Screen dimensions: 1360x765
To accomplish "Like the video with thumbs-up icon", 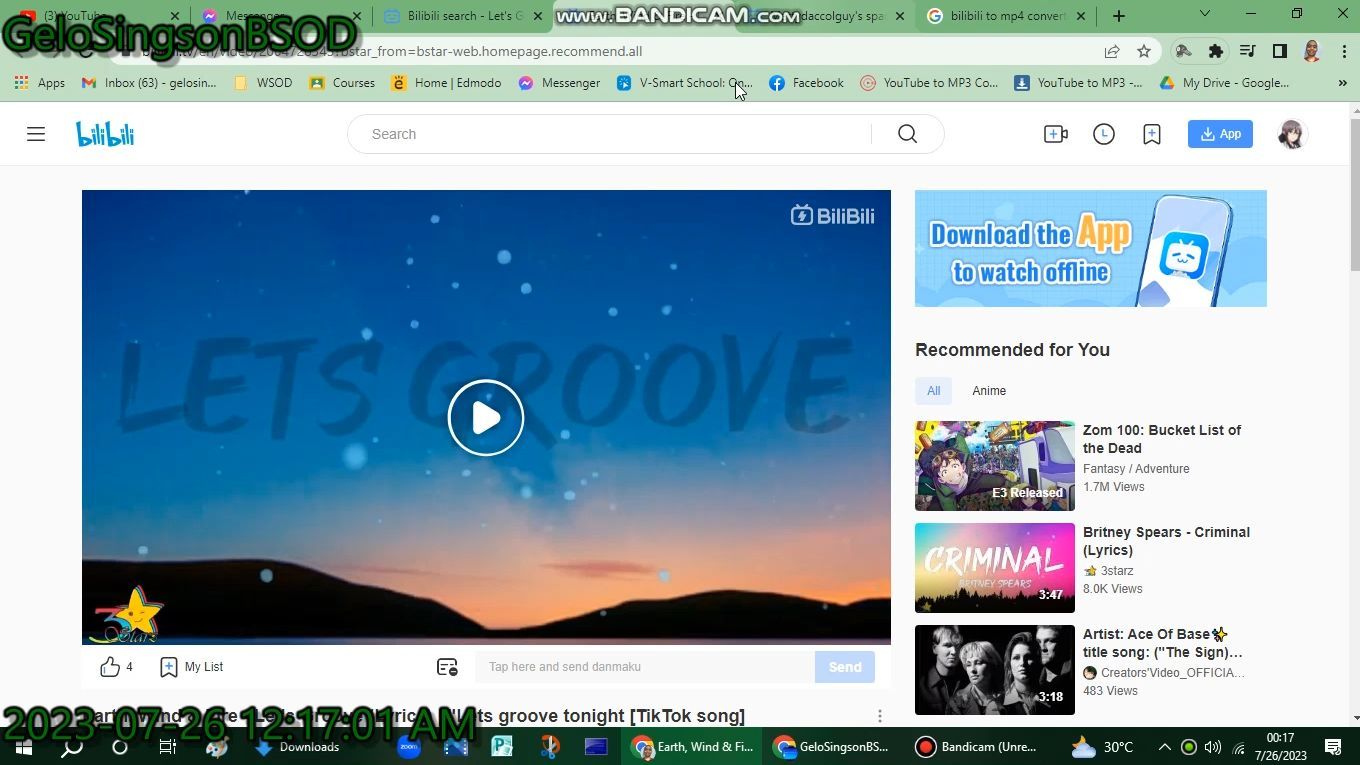I will 110,667.
